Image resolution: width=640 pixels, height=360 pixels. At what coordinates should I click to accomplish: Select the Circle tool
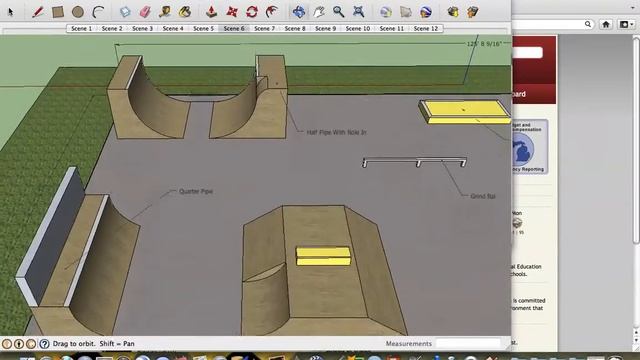click(x=78, y=12)
